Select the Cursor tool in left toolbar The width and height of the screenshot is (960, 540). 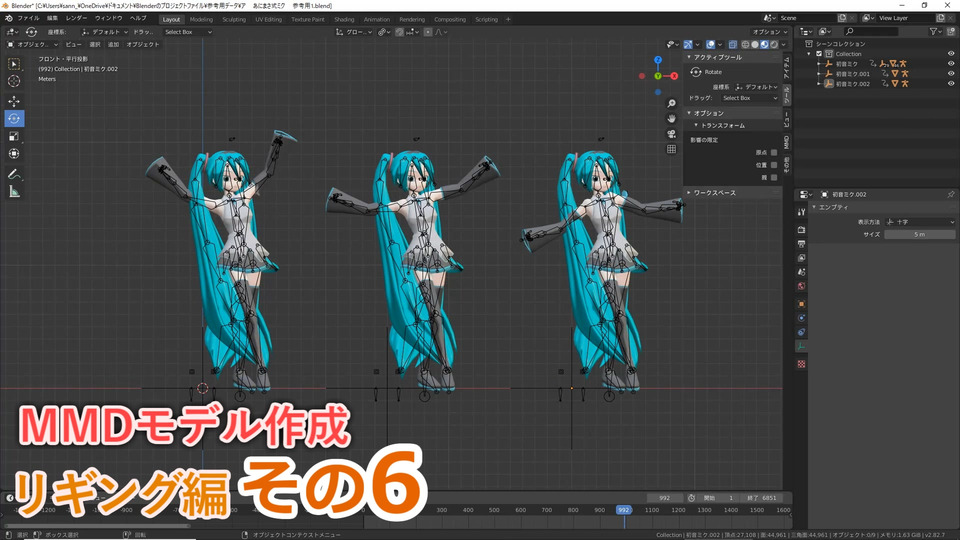(14, 81)
